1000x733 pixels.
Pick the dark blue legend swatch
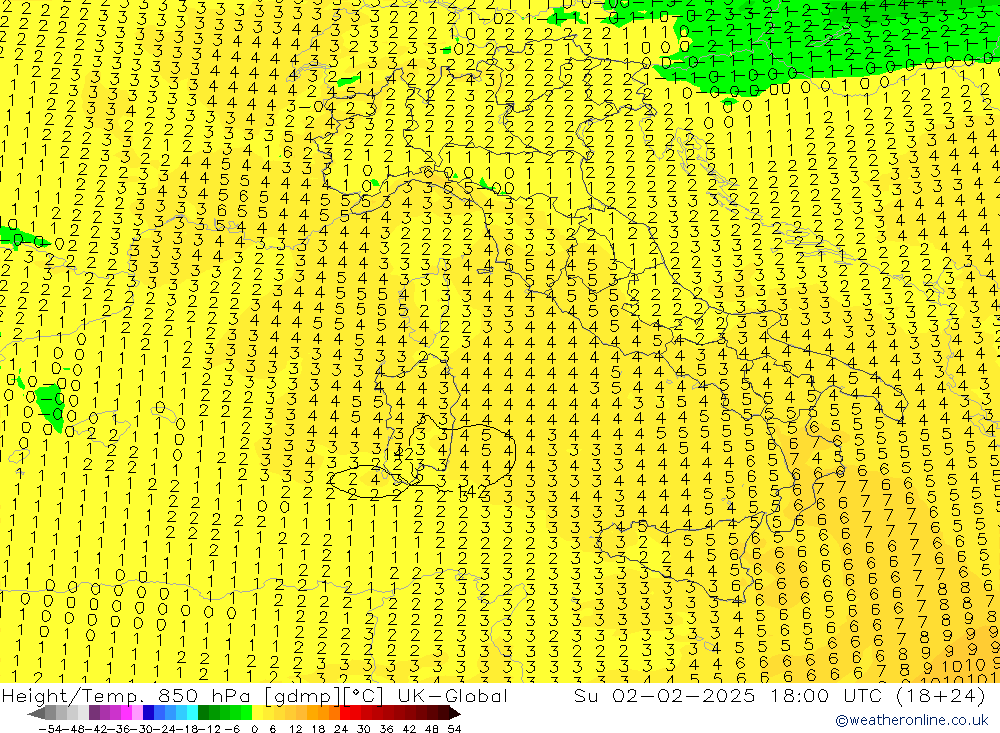tap(149, 713)
